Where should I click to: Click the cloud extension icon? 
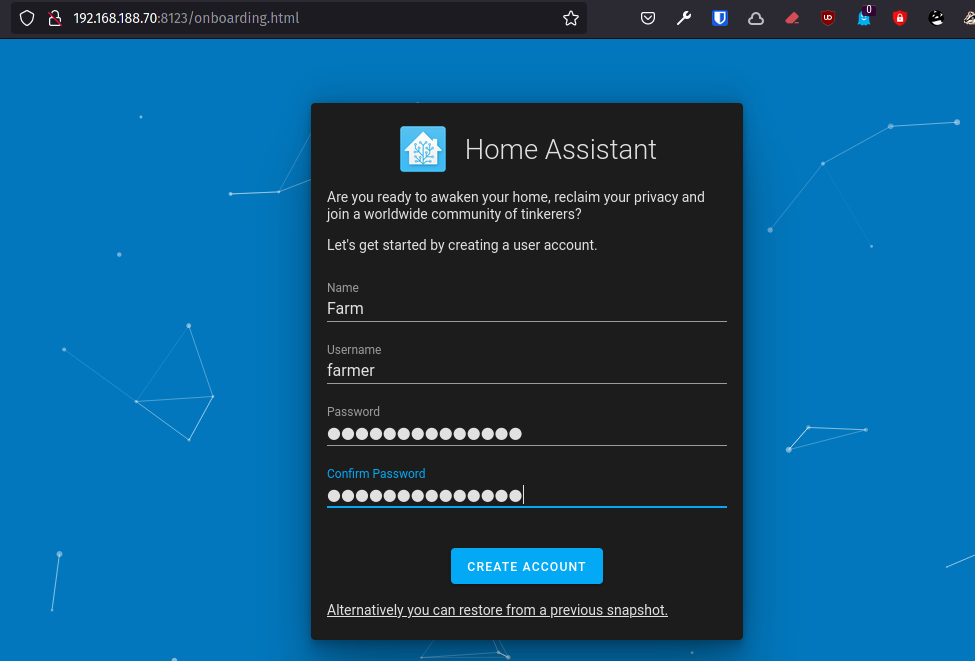(756, 18)
